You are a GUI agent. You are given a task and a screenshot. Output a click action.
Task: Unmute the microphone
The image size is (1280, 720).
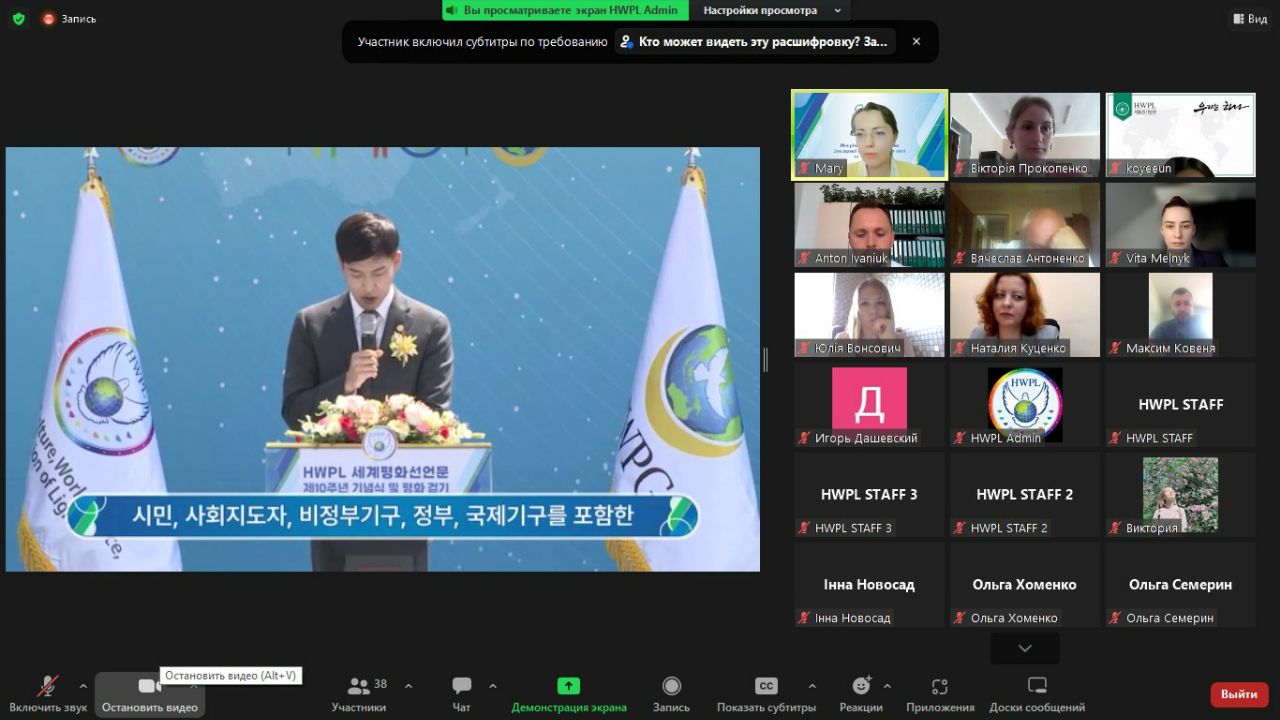[48, 686]
